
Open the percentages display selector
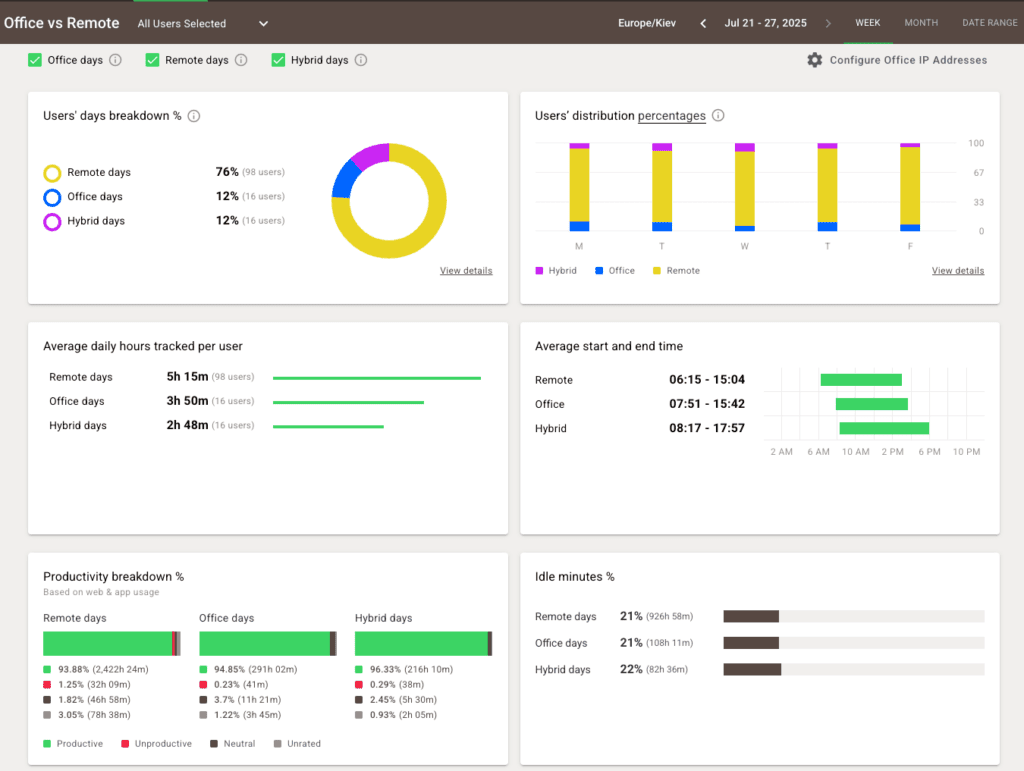point(672,116)
